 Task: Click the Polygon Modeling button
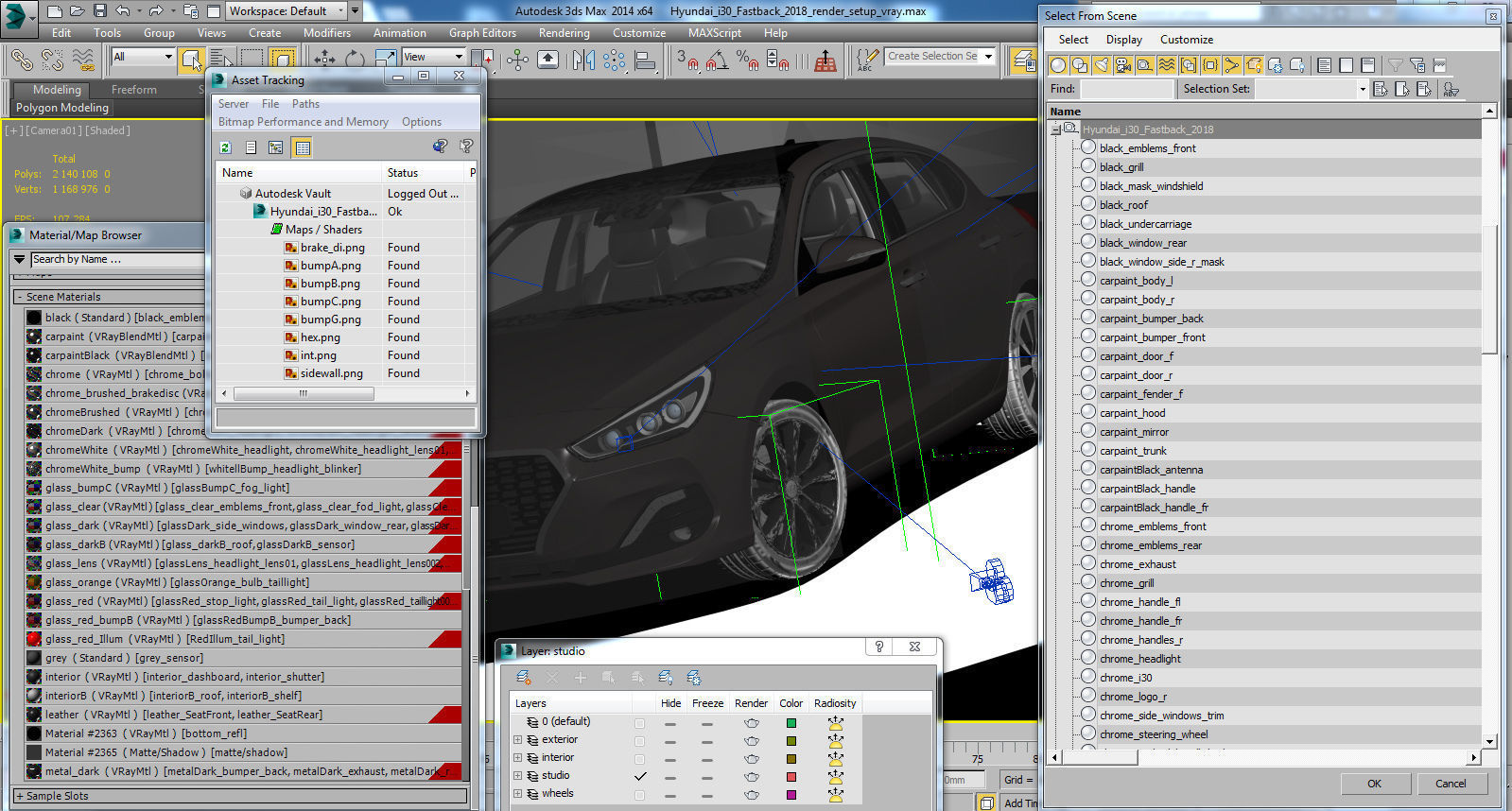coord(62,108)
